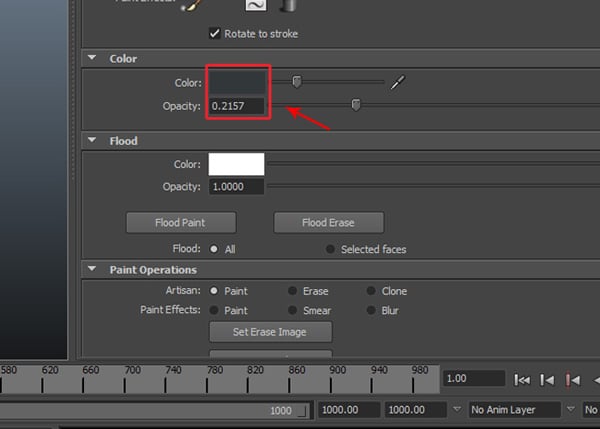Screen dimensions: 600x429
Task: Step back to previous key
Action: pos(573,380)
